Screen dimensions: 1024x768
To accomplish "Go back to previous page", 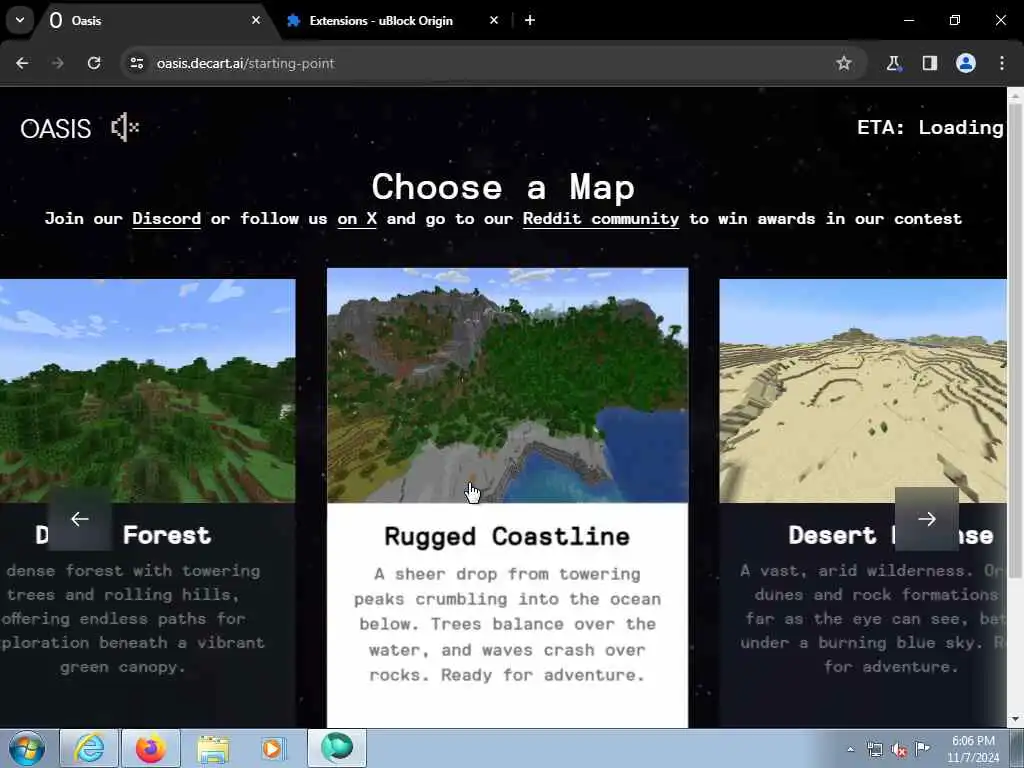I will point(22,63).
